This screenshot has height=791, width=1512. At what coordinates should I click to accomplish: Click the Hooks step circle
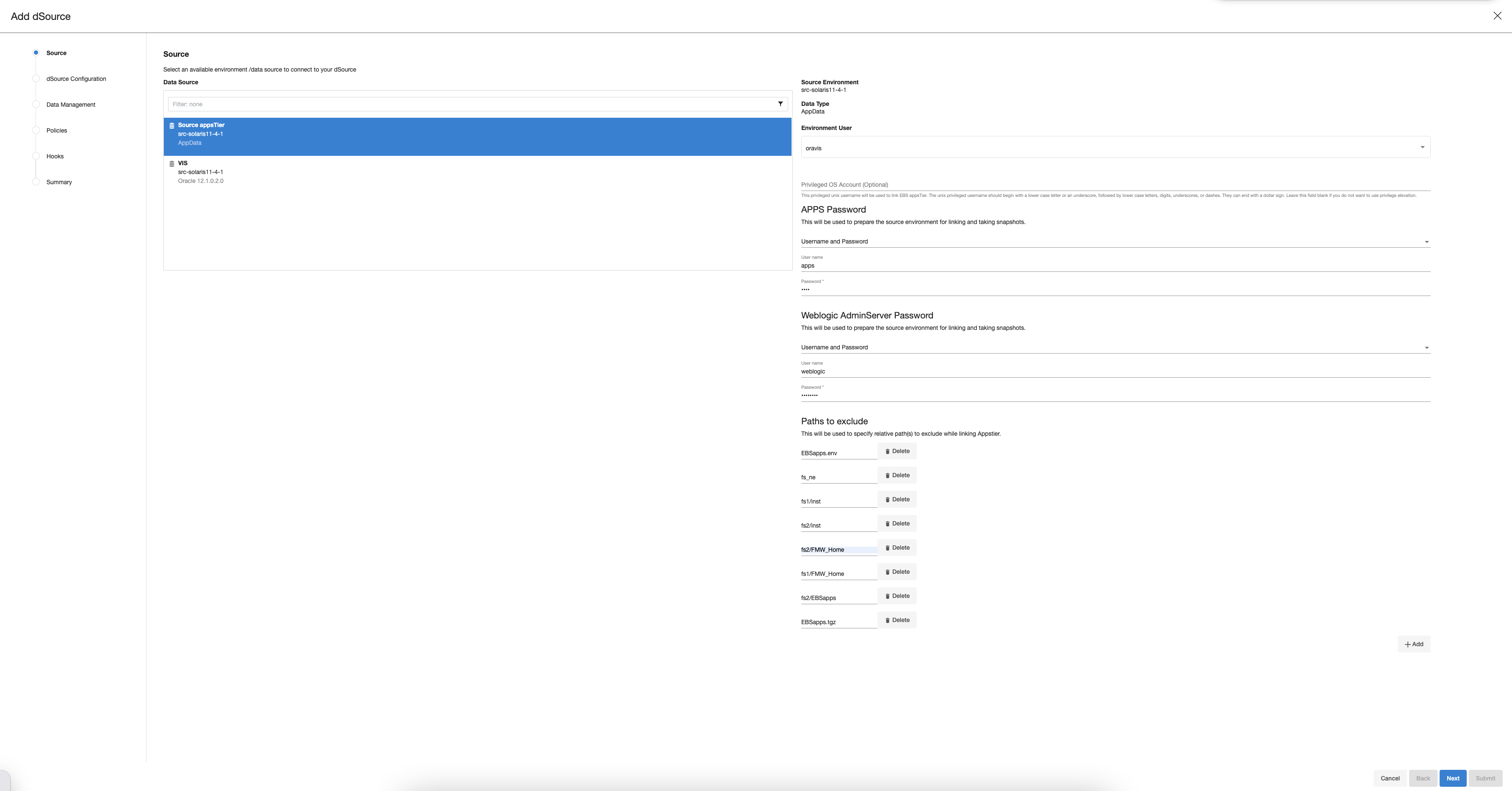click(36, 156)
